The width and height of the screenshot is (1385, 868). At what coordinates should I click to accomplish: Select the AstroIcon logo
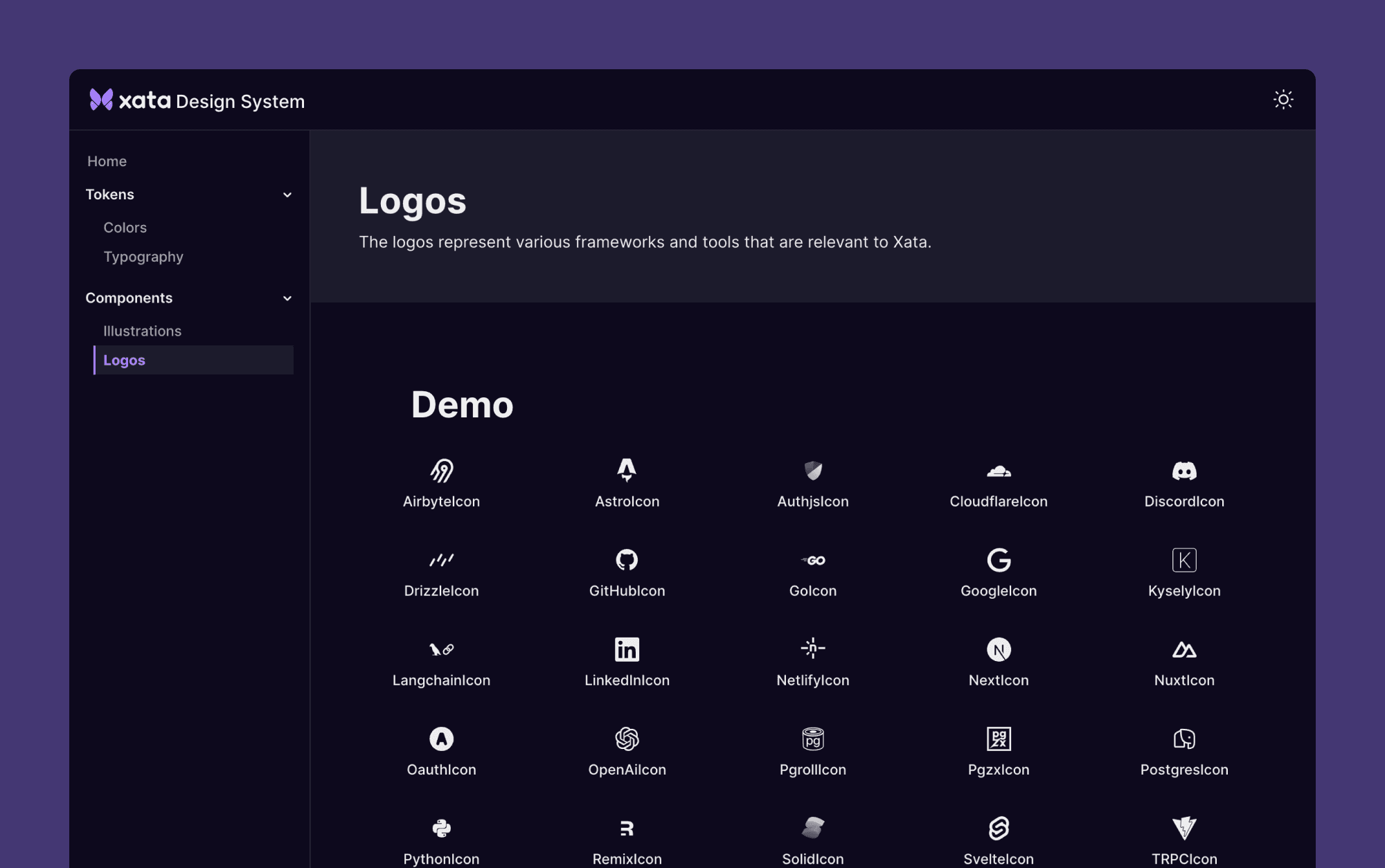[x=626, y=471]
